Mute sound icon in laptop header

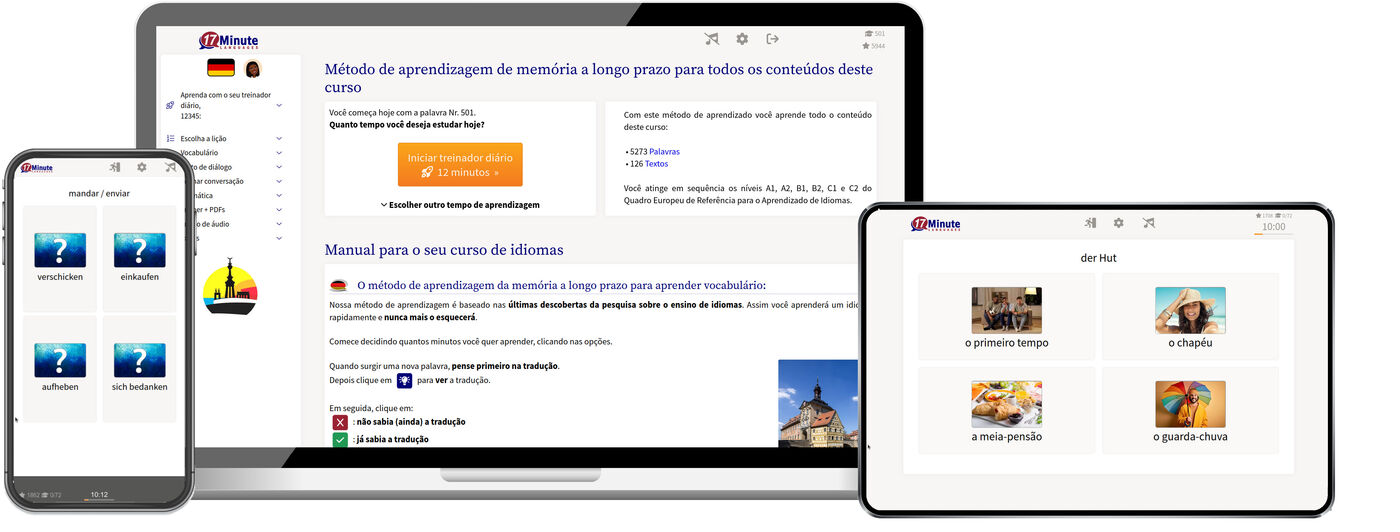coord(712,39)
